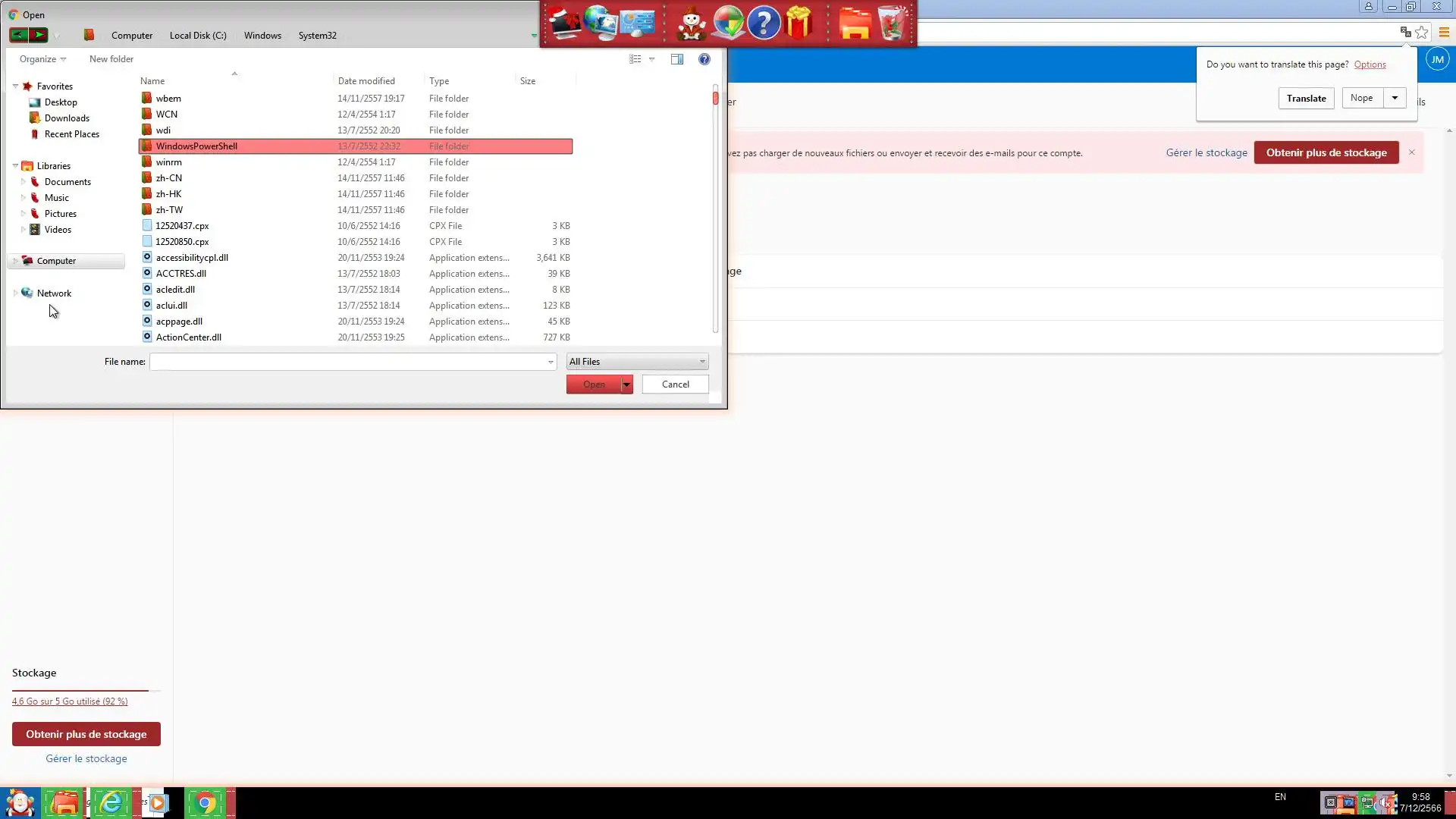Click the blue question mark dock icon

[x=764, y=24]
